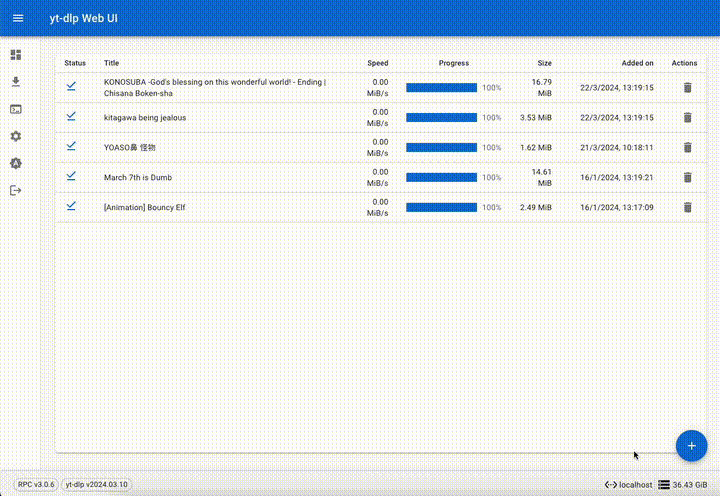This screenshot has height=496, width=720.
Task: Click the progress bar of March 7th is Dumb
Action: tap(441, 178)
